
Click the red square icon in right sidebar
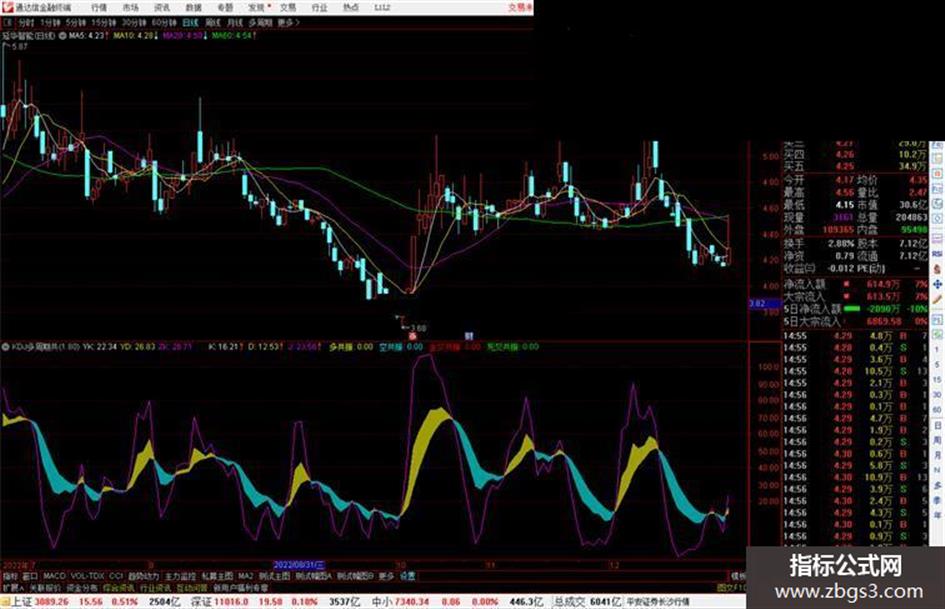click(x=937, y=174)
